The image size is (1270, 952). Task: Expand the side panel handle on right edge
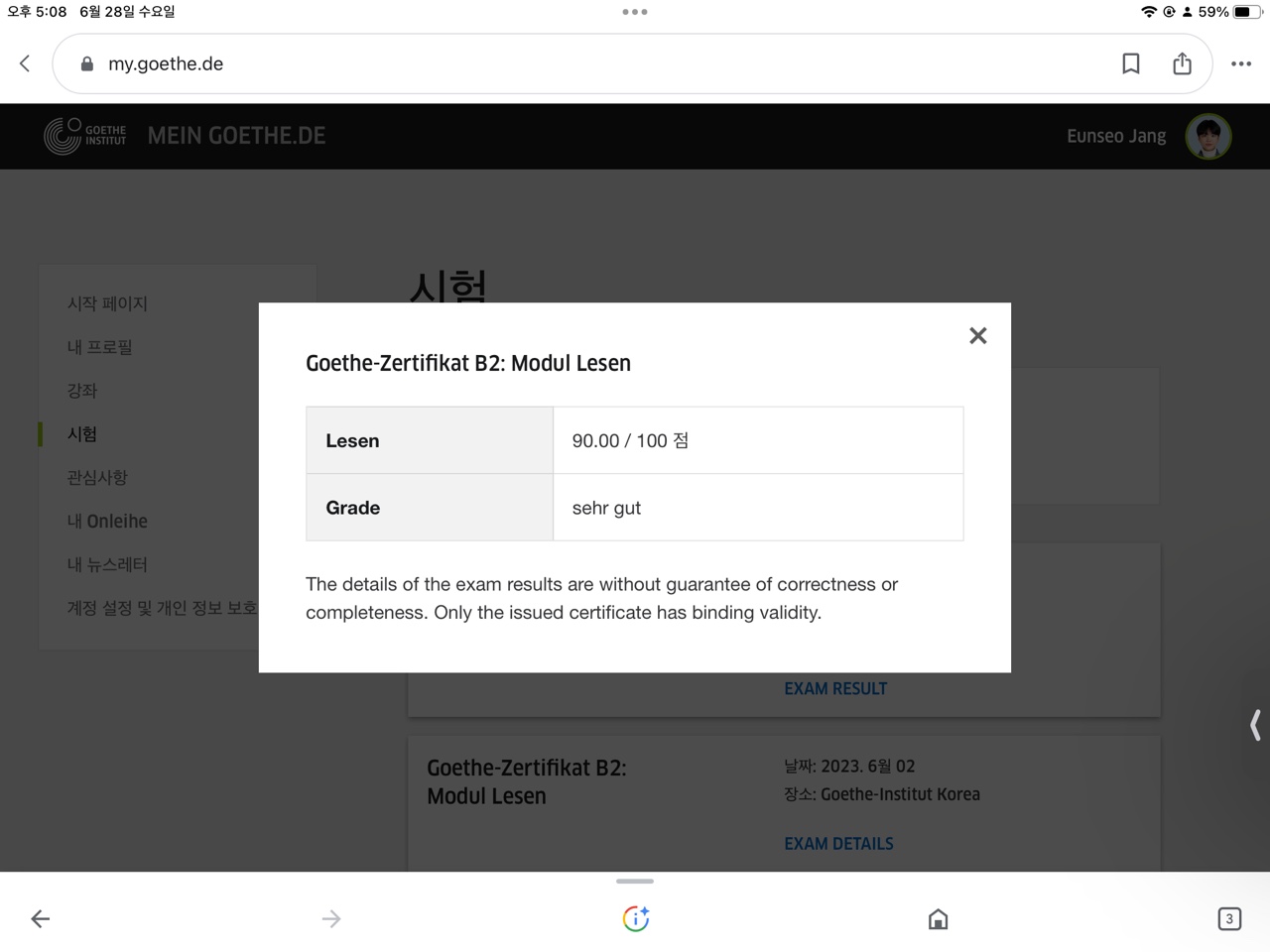(x=1255, y=725)
